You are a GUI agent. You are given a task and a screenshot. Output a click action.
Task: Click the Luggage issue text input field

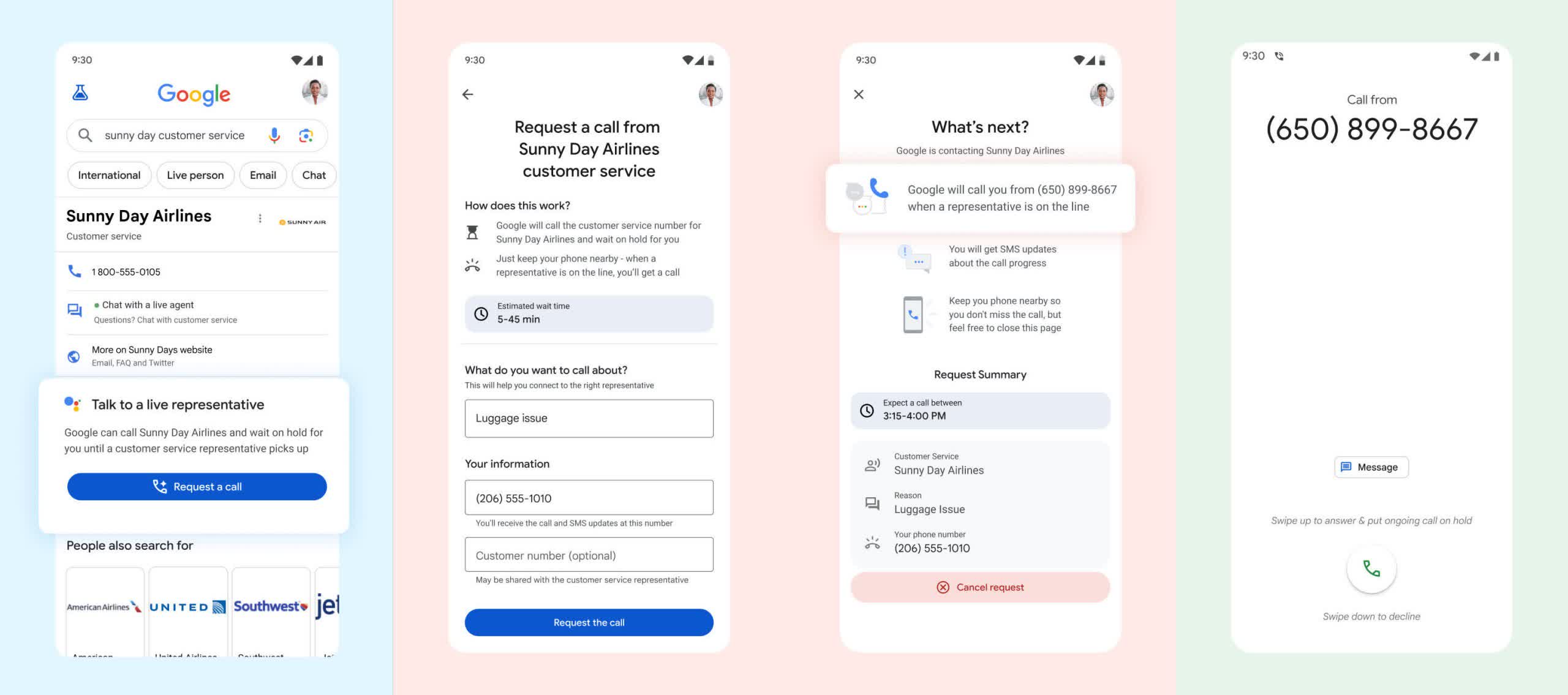coord(589,417)
